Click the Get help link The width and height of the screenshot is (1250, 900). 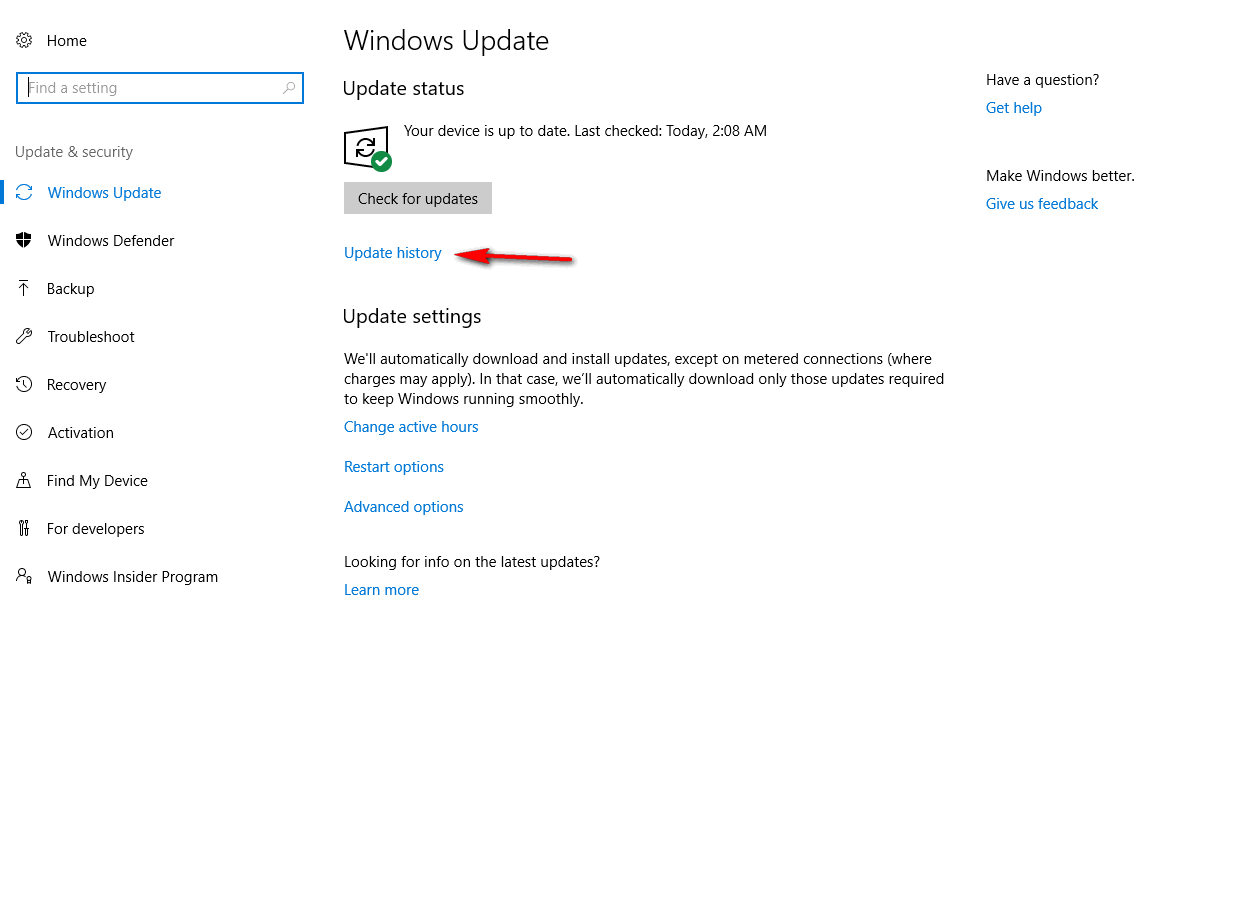pos(1014,108)
